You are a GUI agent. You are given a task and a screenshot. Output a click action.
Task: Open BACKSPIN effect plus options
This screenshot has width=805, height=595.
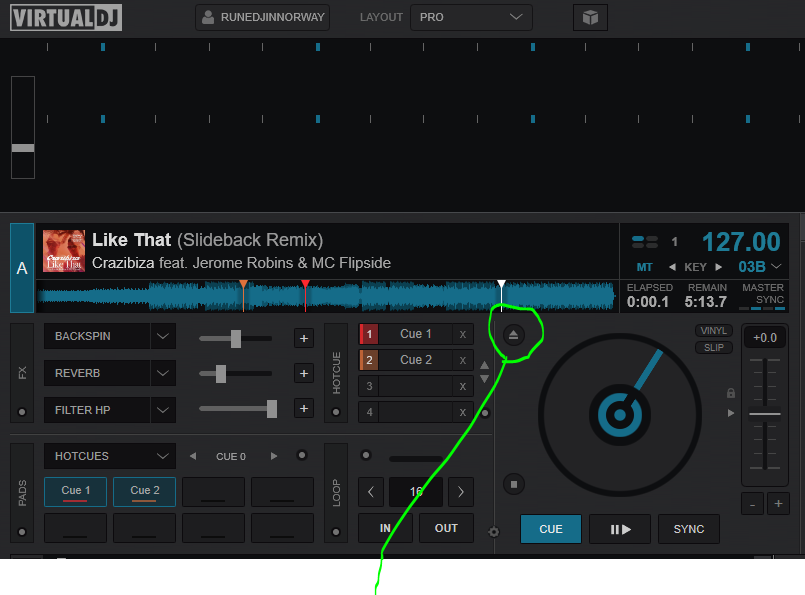point(304,338)
